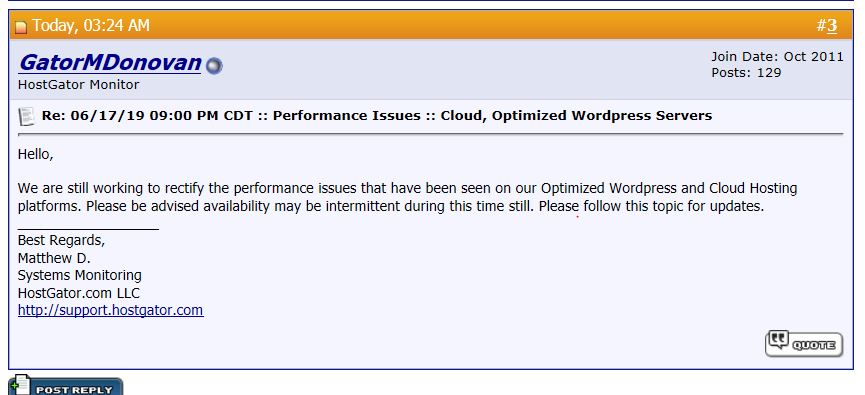Click the "Today, 03:24 AM" timestamp
This screenshot has height=395, width=865.
(x=90, y=25)
